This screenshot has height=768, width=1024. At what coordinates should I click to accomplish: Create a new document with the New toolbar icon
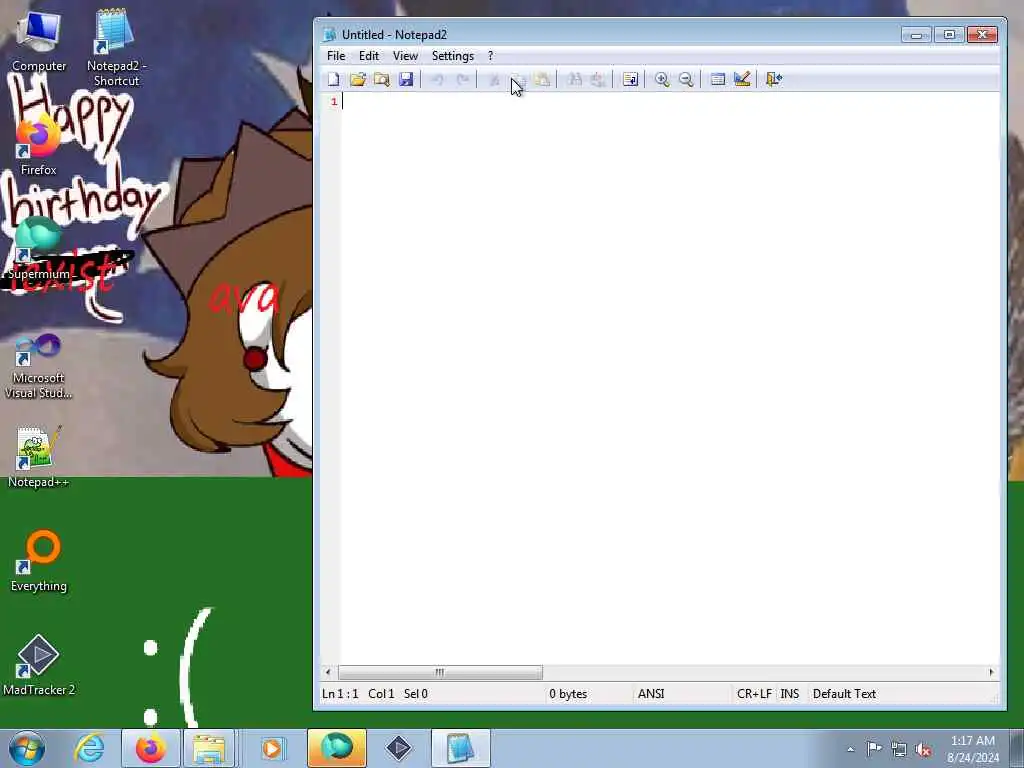(x=334, y=80)
